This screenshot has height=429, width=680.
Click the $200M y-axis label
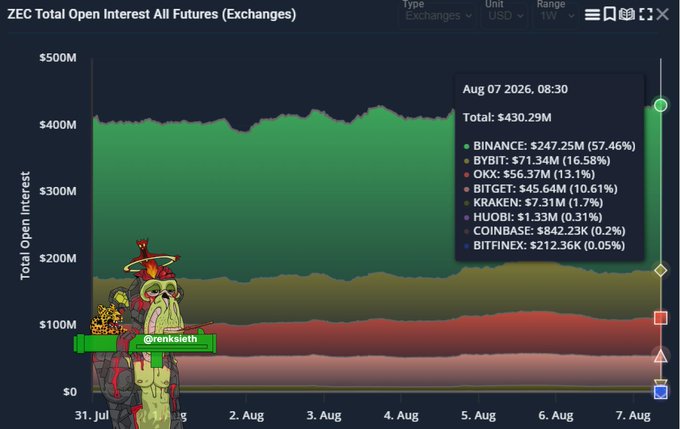point(58,259)
